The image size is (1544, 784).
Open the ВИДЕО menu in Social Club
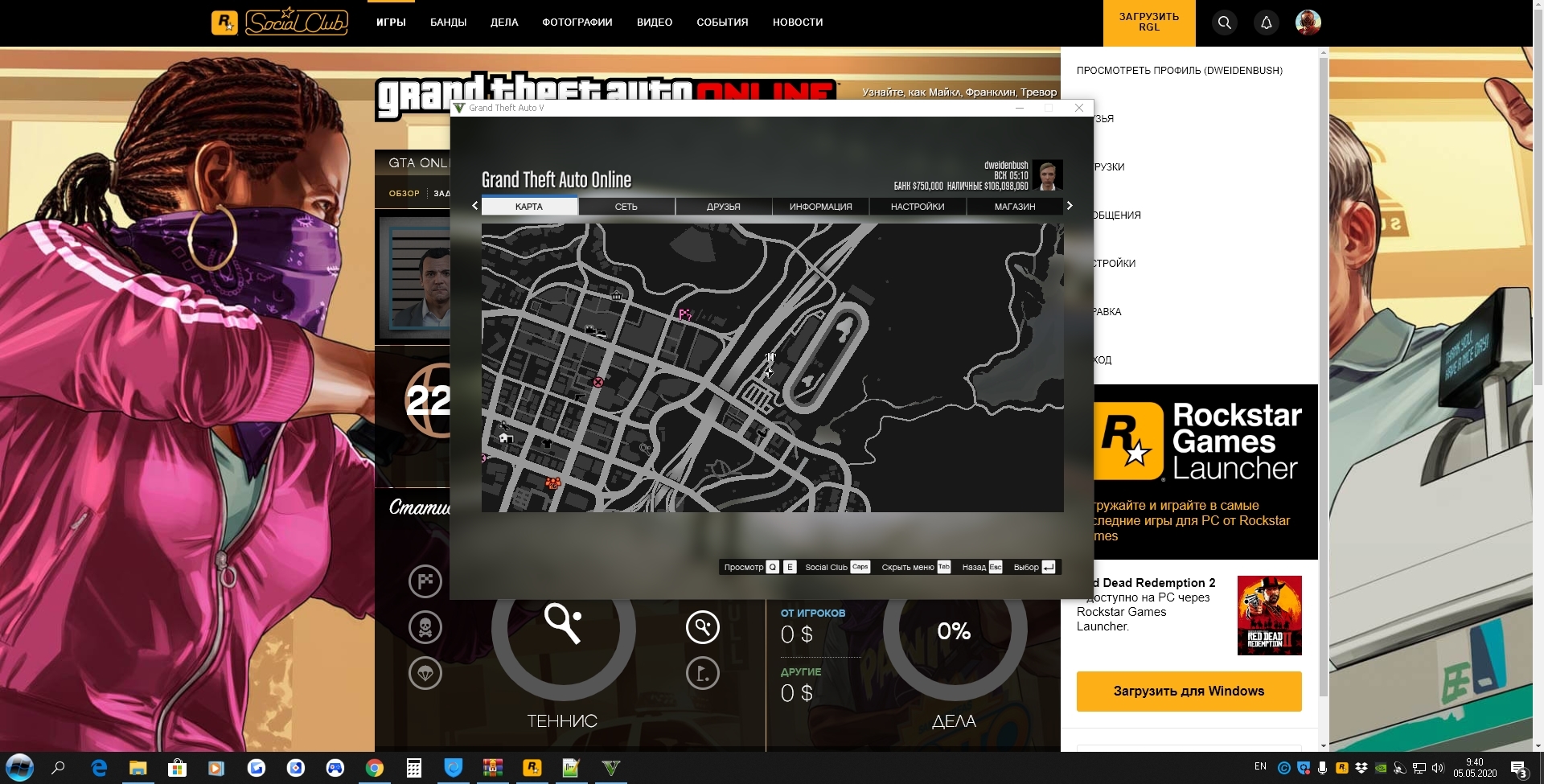[x=655, y=23]
